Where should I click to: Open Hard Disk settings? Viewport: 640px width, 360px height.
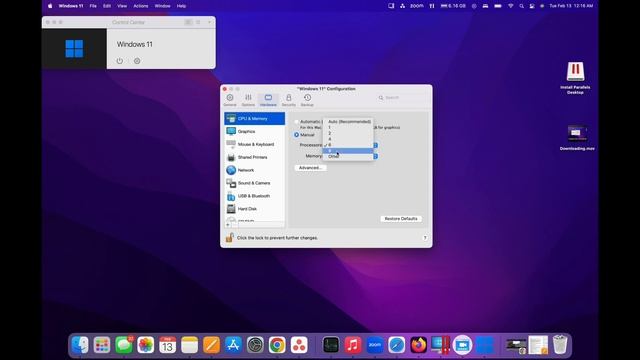(x=255, y=209)
